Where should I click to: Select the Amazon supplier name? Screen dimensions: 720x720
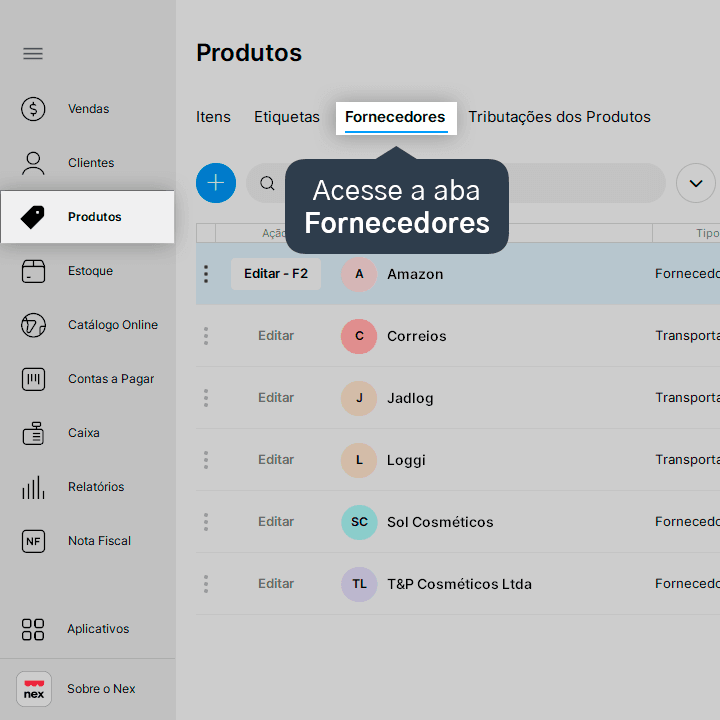415,275
